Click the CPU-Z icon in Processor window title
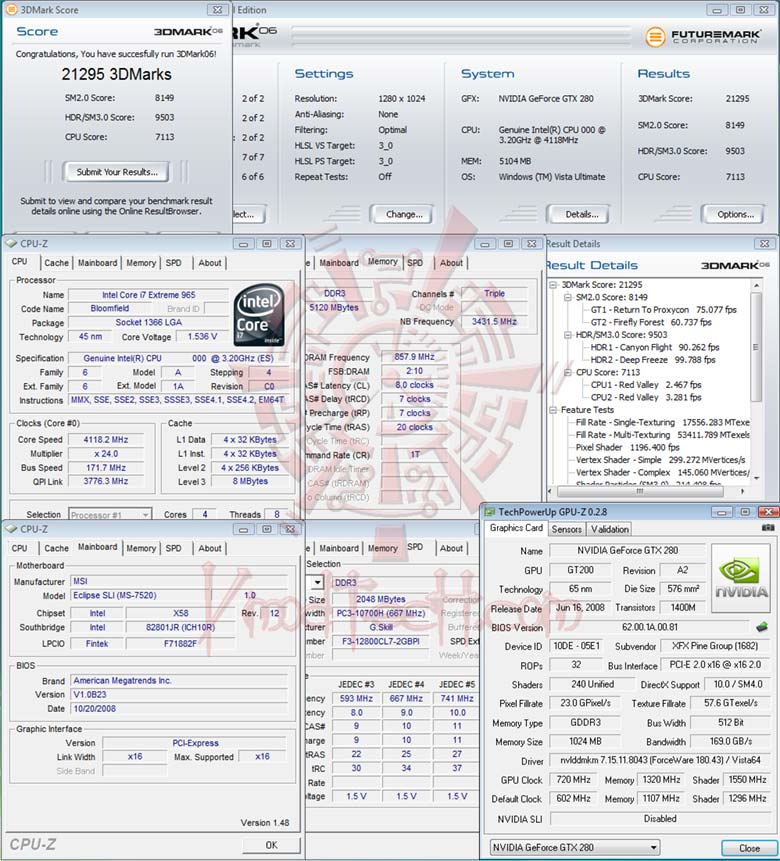 coord(11,243)
